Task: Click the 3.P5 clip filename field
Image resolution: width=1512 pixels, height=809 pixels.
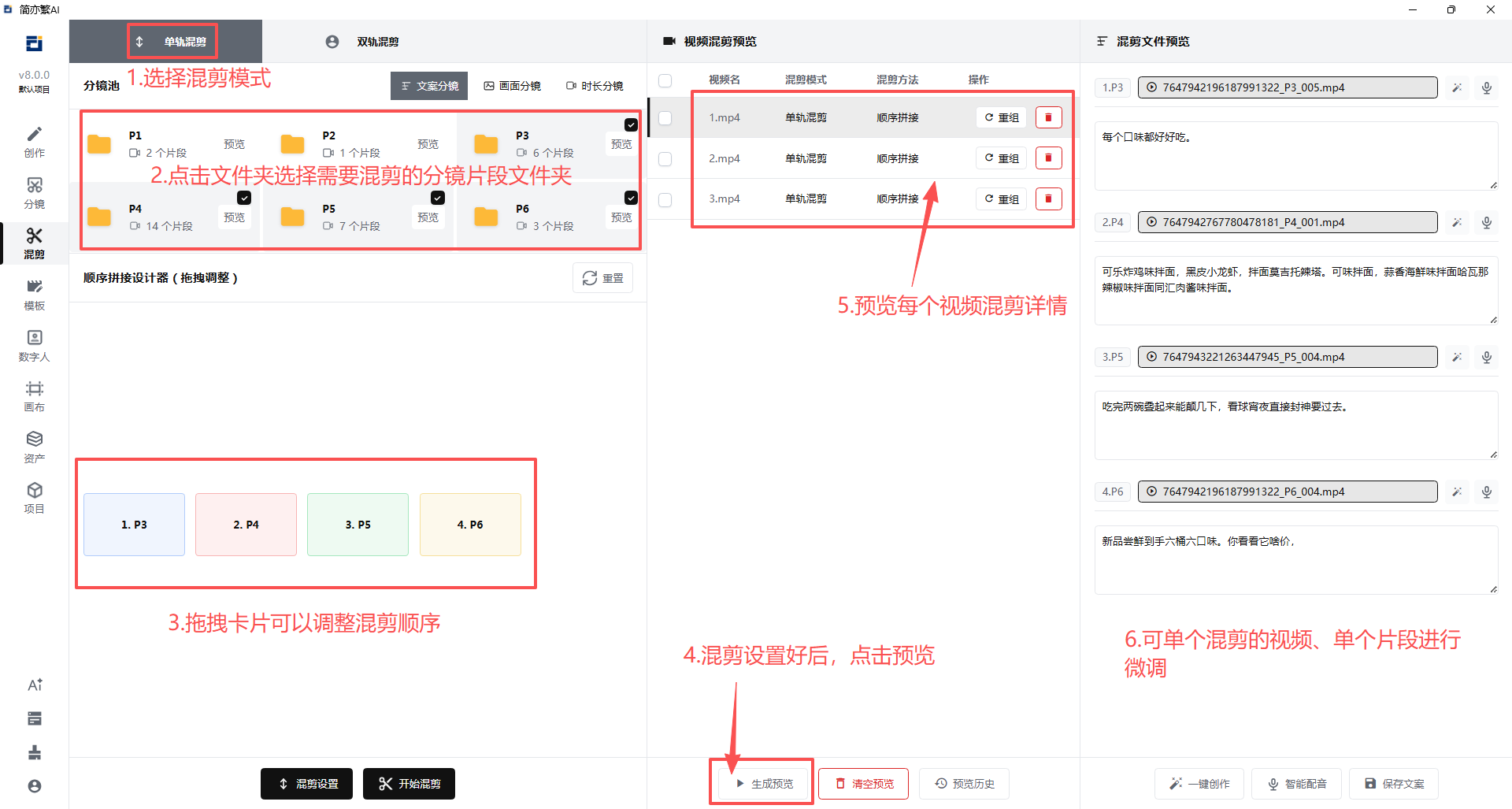Action: 1288,357
